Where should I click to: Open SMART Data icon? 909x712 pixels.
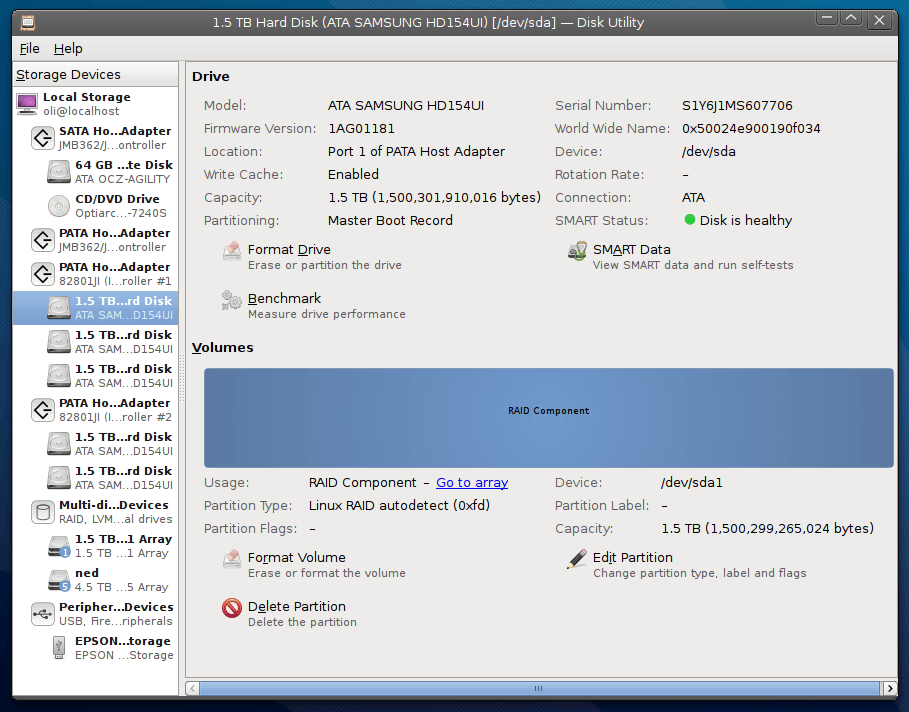click(x=577, y=251)
